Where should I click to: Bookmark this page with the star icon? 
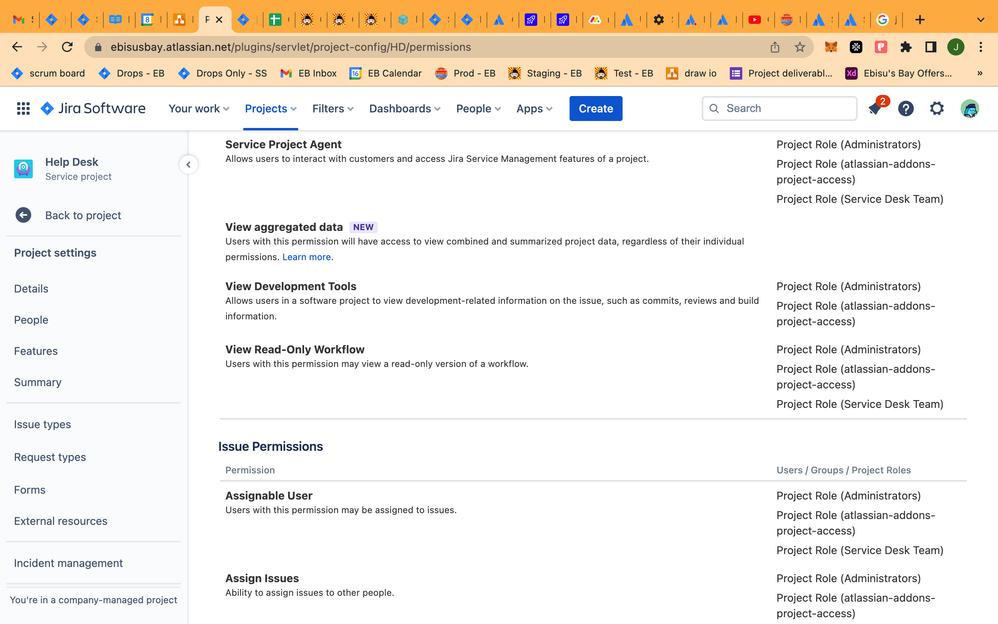(x=800, y=47)
